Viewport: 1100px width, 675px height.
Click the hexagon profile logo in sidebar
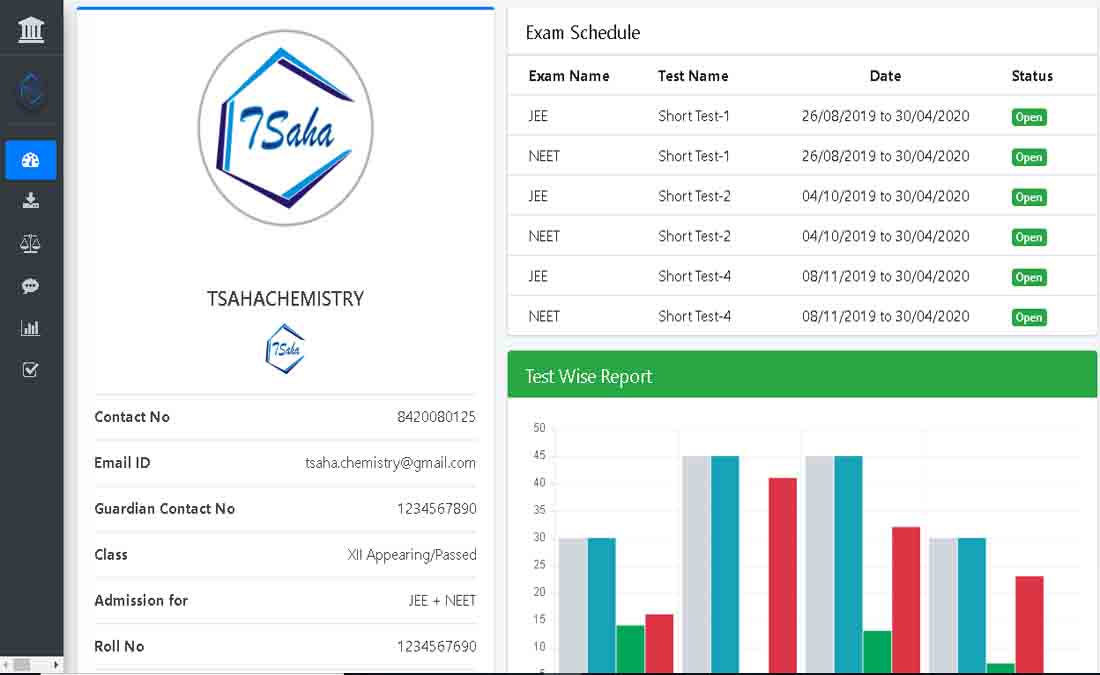pos(31,92)
